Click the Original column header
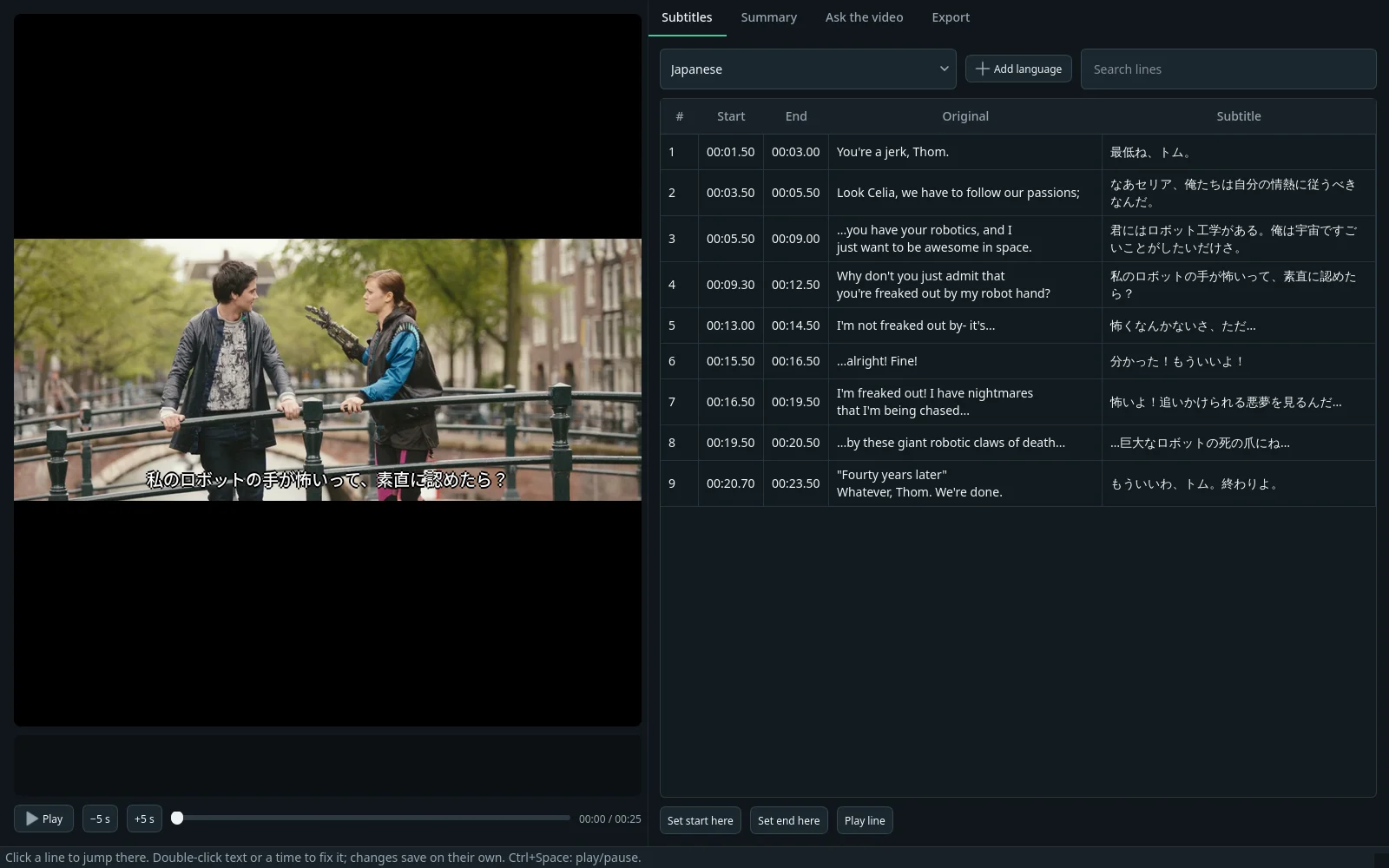This screenshot has height=868, width=1389. [965, 116]
